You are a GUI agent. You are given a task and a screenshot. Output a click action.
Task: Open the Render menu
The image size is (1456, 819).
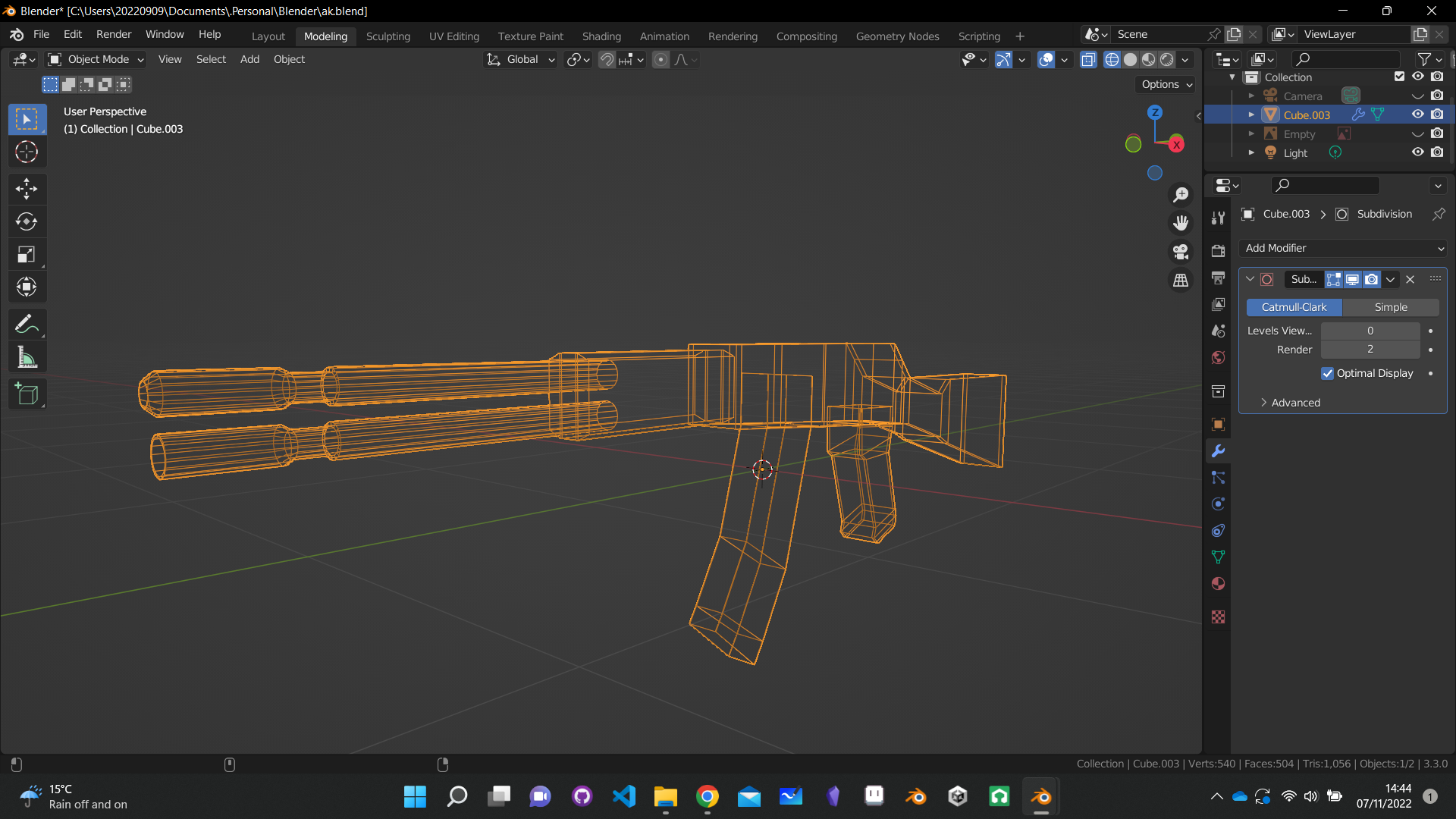[x=114, y=35]
